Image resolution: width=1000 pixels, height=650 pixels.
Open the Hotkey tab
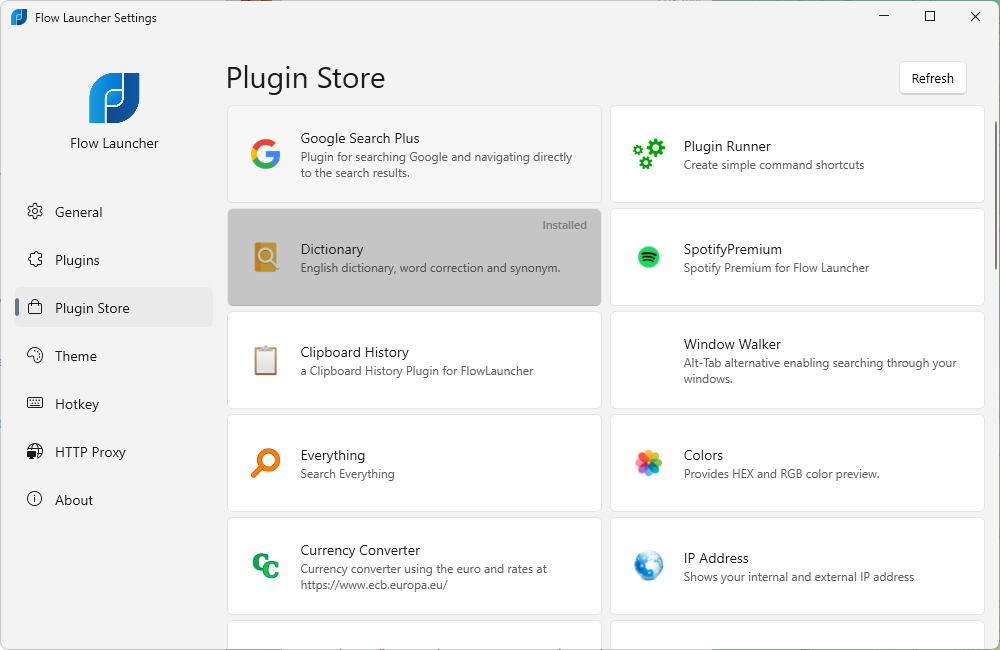click(114, 404)
